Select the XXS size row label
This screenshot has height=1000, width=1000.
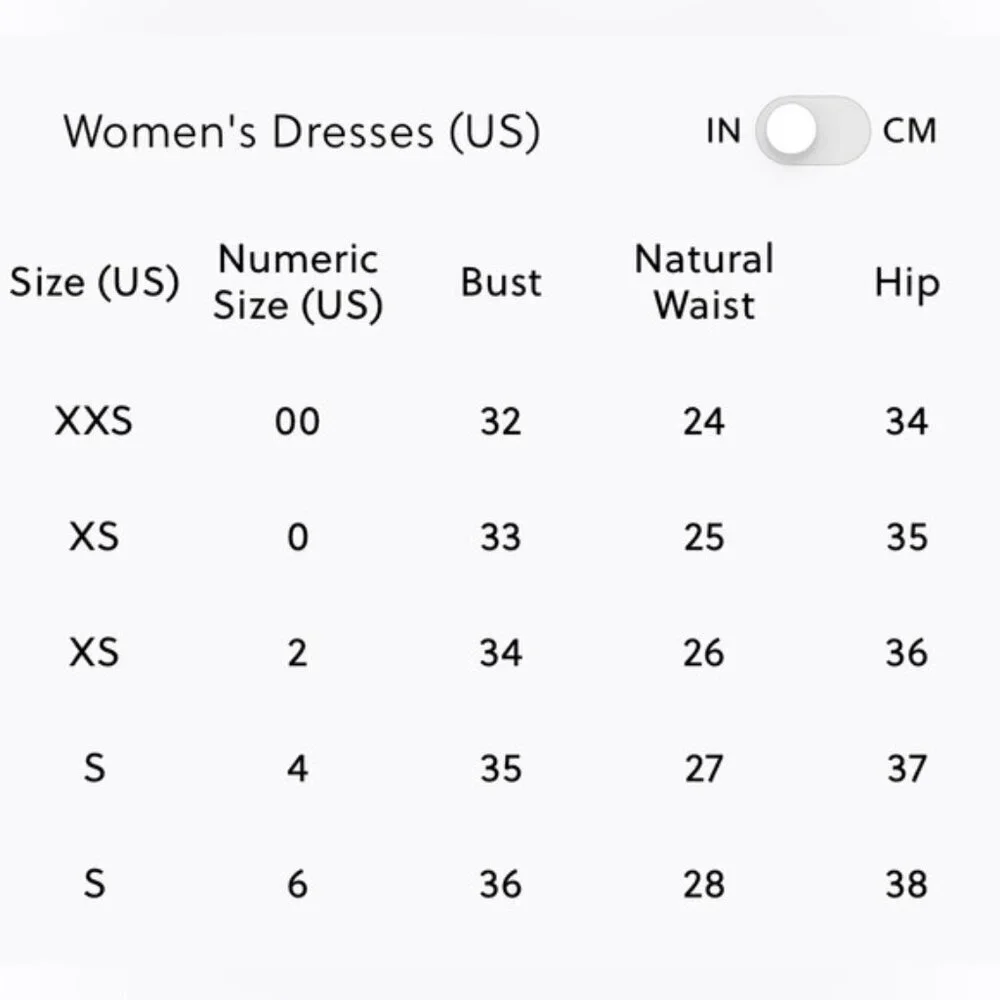point(94,421)
